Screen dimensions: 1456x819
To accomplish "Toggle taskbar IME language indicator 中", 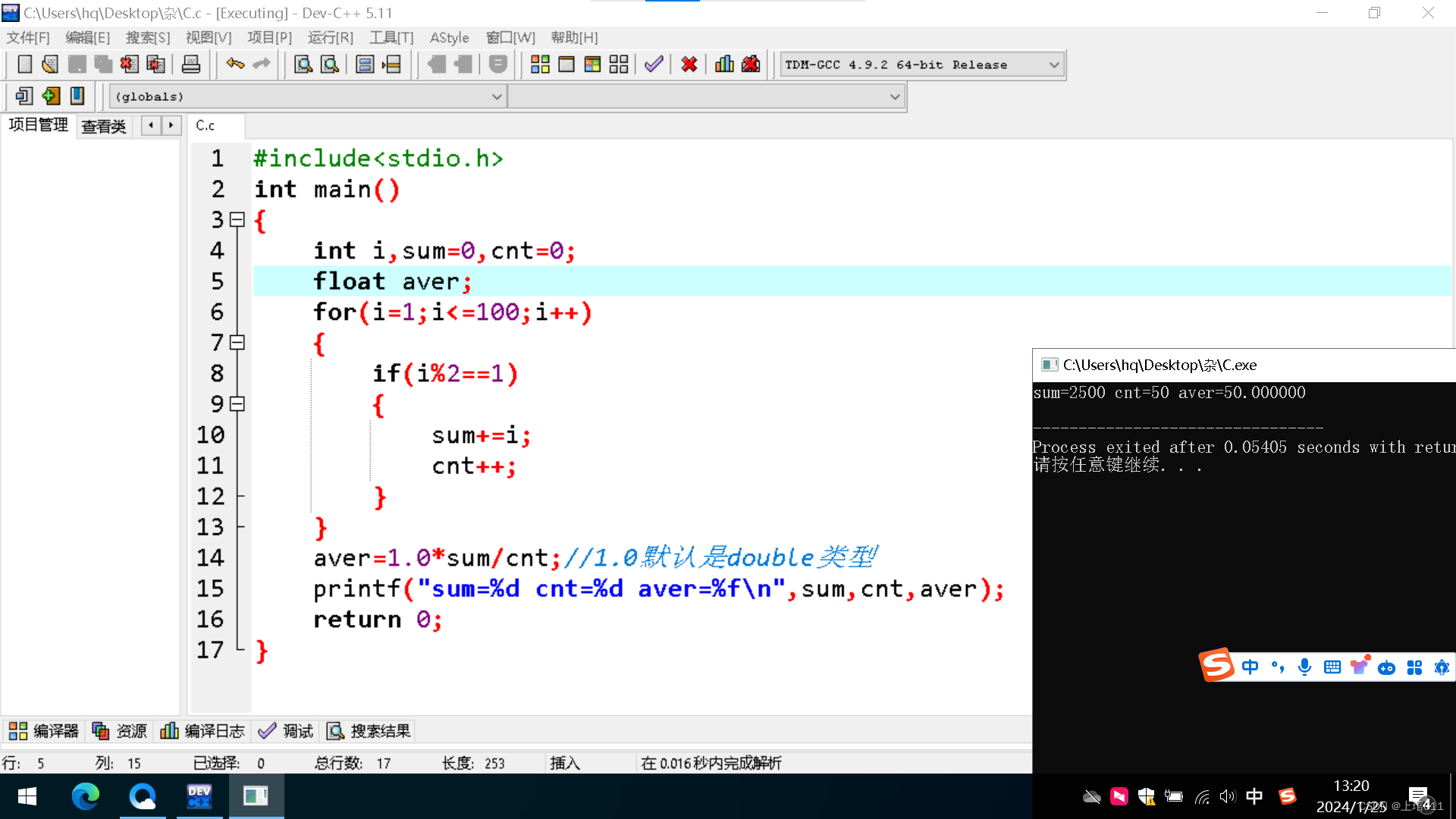I will pos(1254,796).
